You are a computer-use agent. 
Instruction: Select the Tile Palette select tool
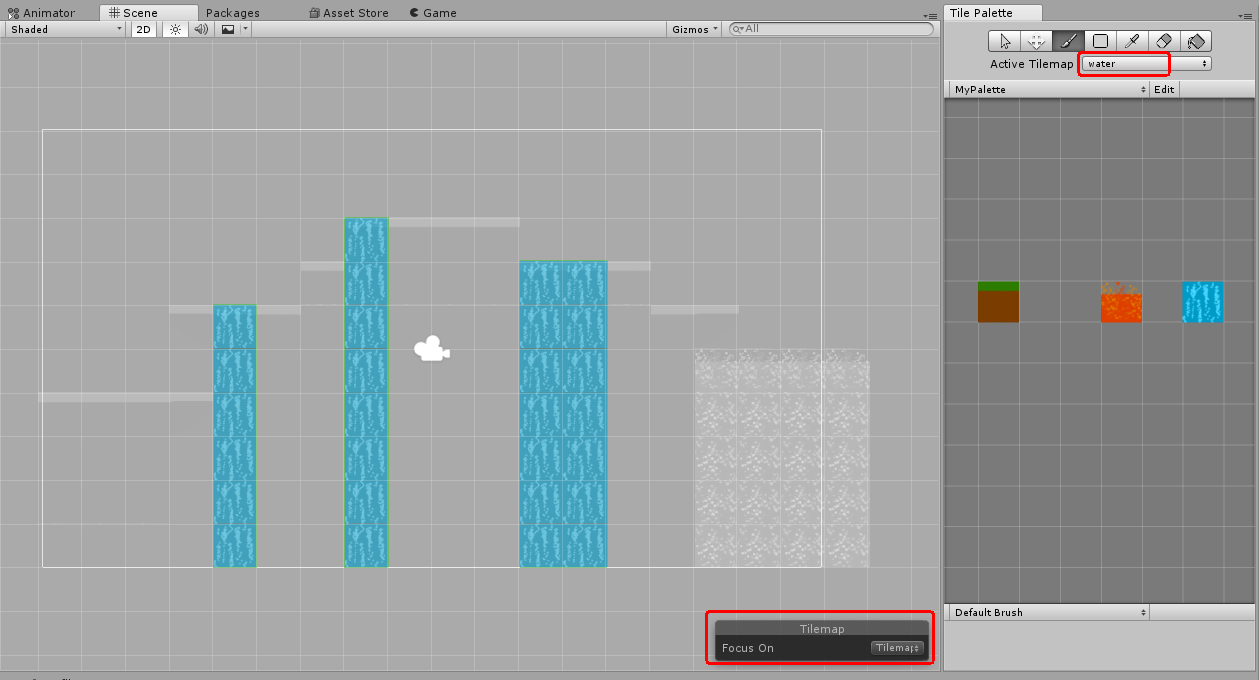tap(1004, 41)
